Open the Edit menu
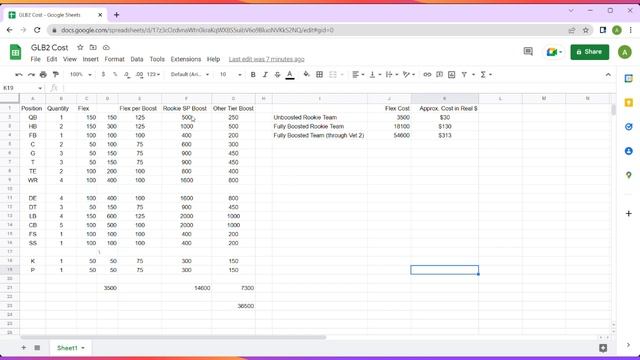The width and height of the screenshot is (640, 360). pos(52,59)
